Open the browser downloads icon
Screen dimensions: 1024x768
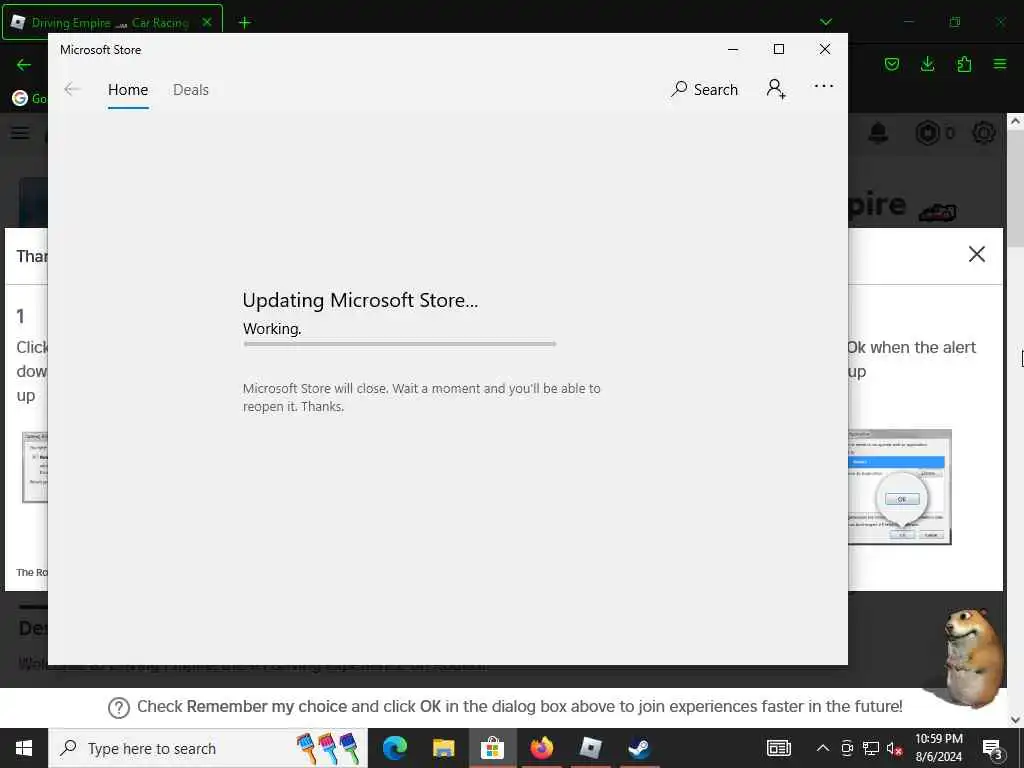[x=927, y=64]
